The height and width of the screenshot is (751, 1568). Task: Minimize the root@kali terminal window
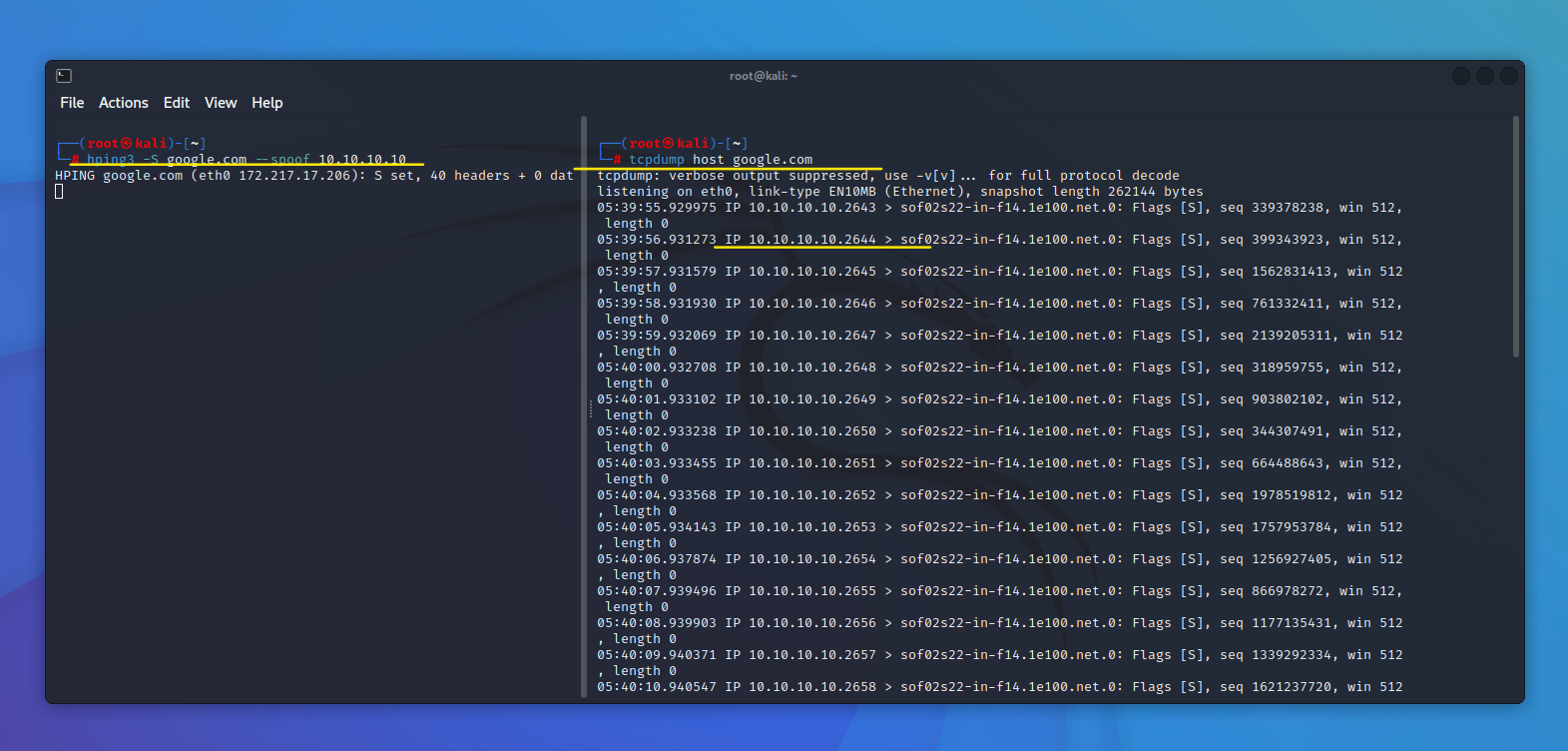[1461, 76]
